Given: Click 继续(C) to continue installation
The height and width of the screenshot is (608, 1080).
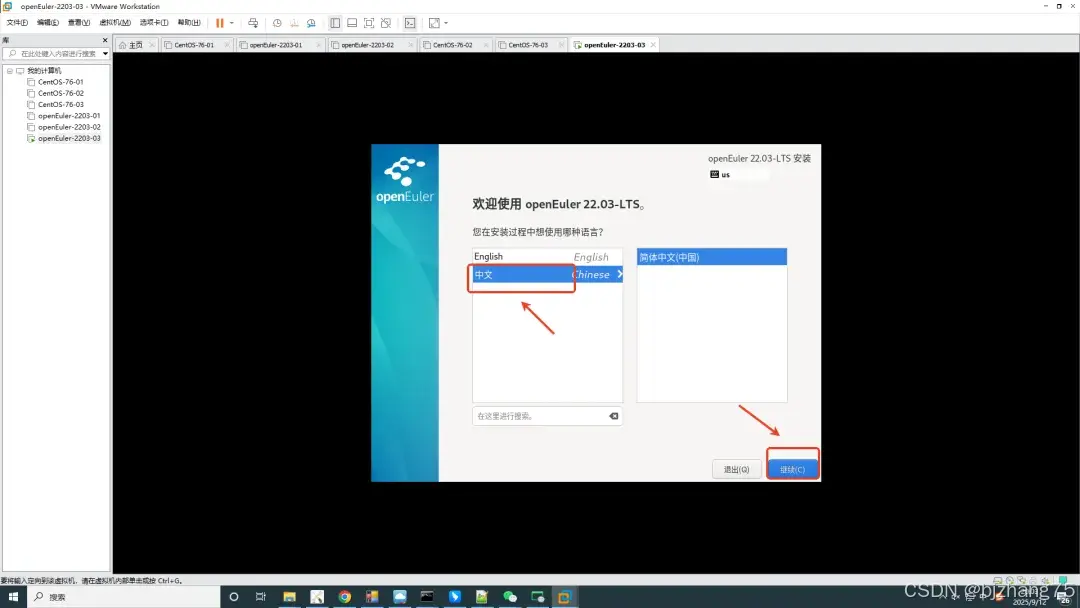Looking at the screenshot, I should point(792,468).
